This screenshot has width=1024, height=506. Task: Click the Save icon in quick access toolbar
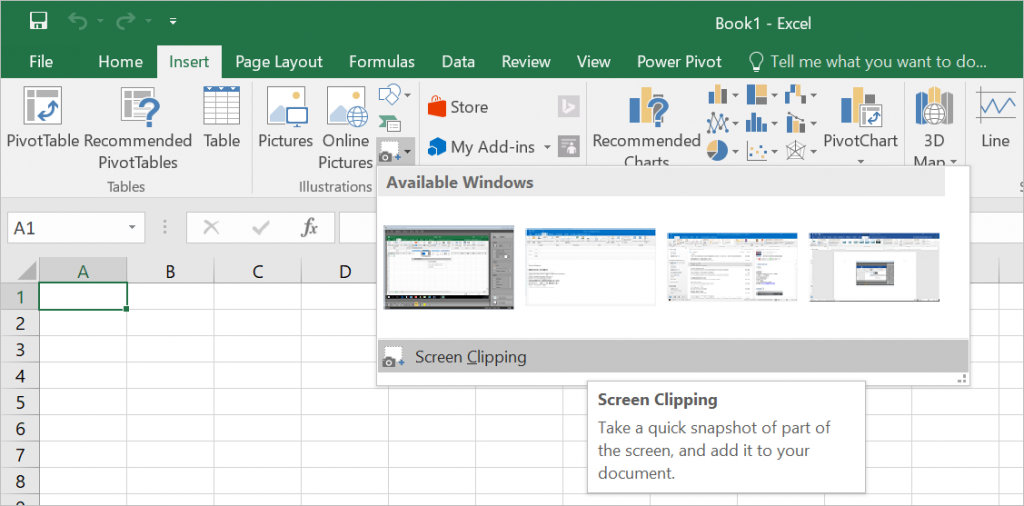[x=39, y=22]
